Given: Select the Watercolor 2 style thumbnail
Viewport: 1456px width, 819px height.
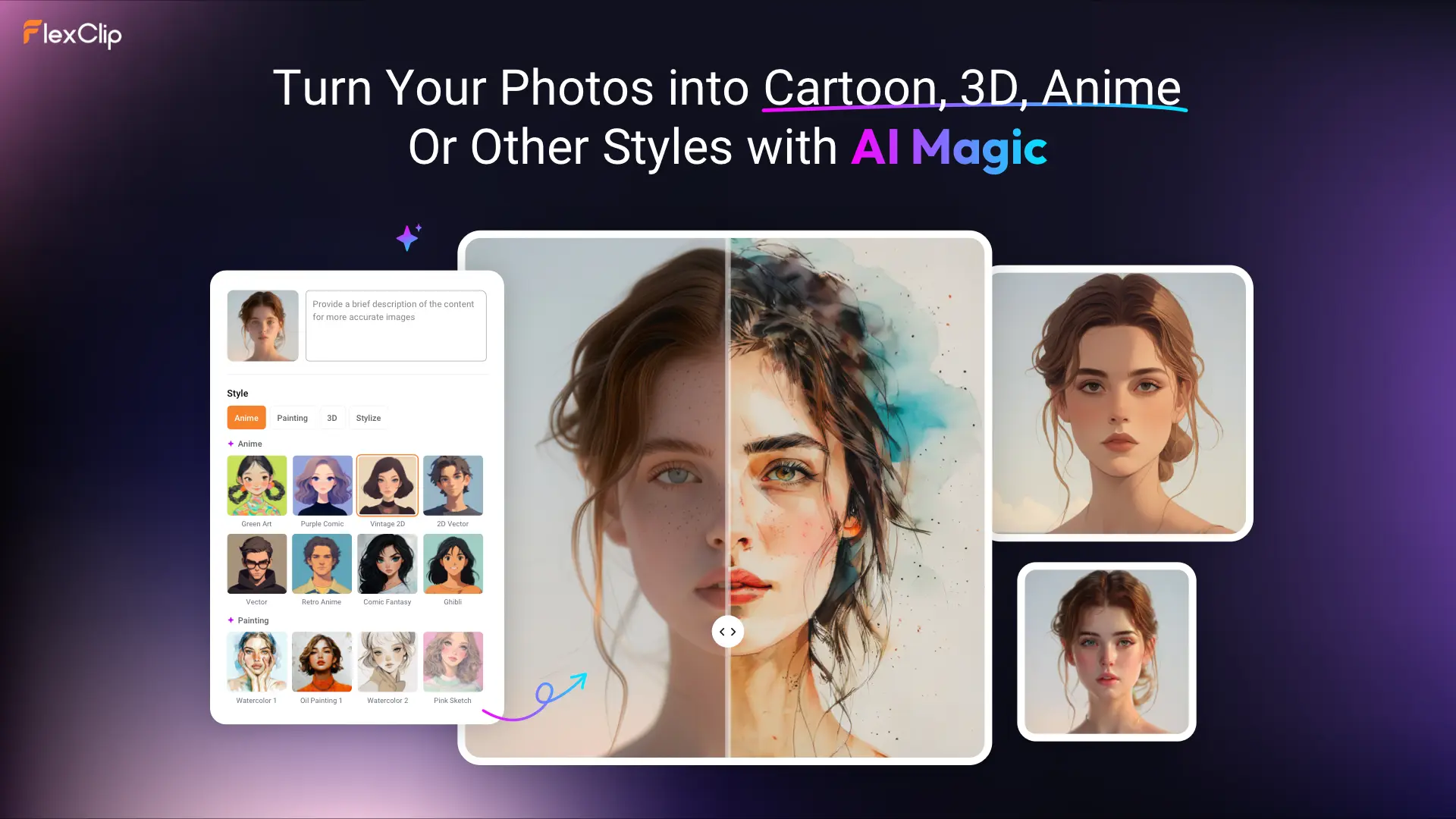Looking at the screenshot, I should (x=387, y=661).
